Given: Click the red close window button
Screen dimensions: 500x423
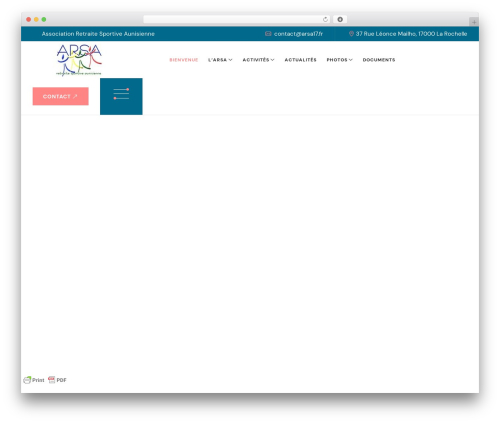Looking at the screenshot, I should coord(29,19).
